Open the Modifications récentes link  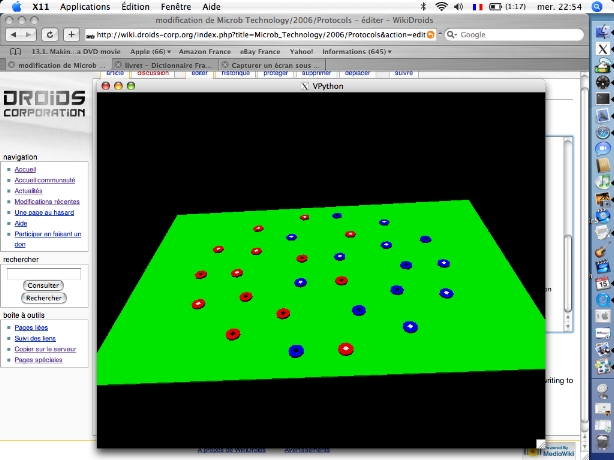click(46, 201)
